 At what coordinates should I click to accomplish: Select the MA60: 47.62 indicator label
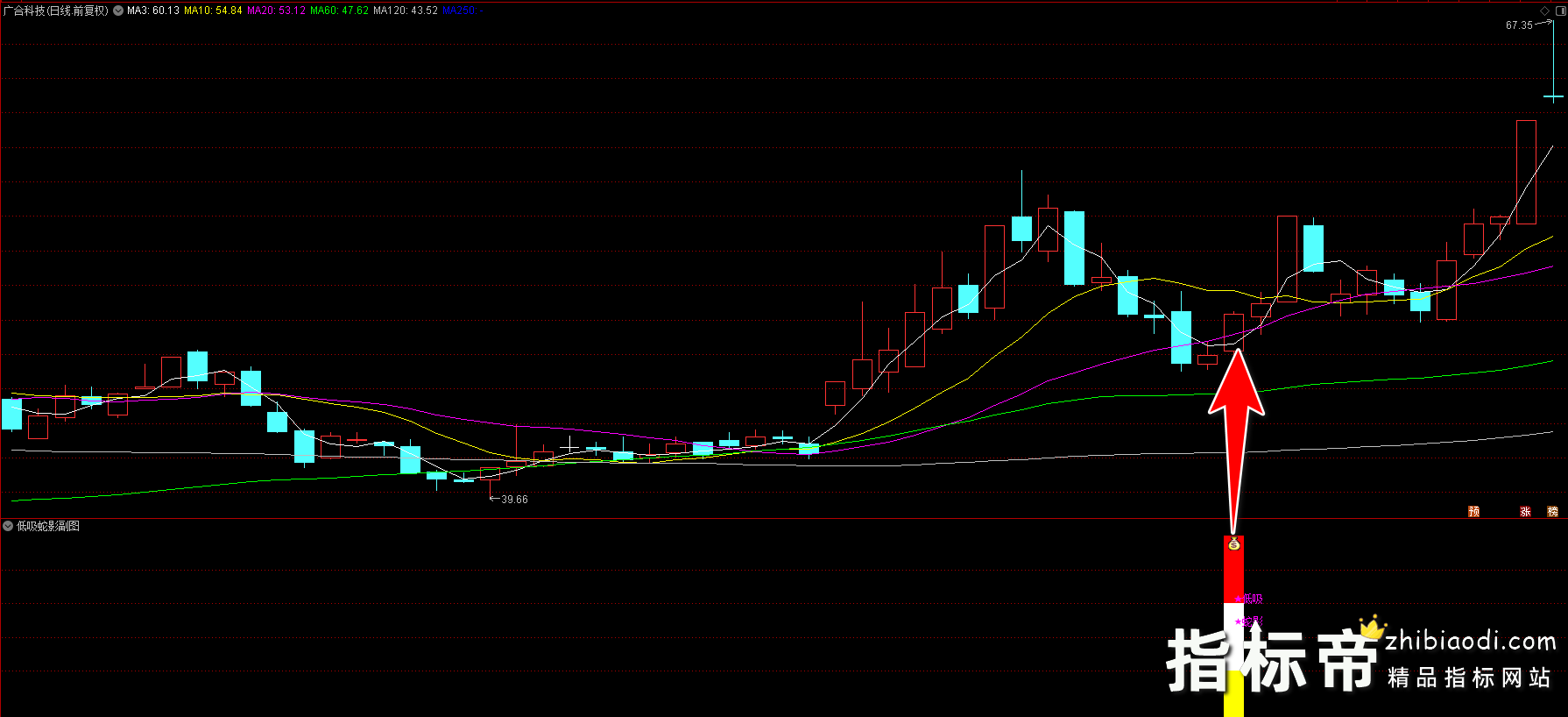pos(339,11)
